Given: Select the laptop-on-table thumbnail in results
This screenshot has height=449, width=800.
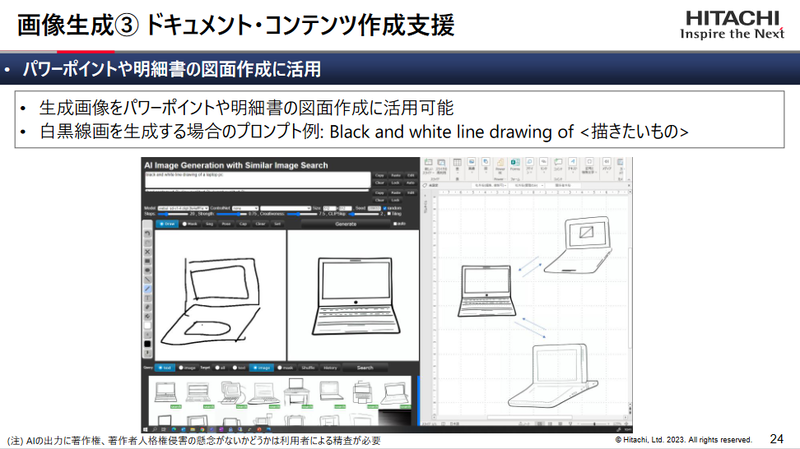Looking at the screenshot, I should point(296,392).
